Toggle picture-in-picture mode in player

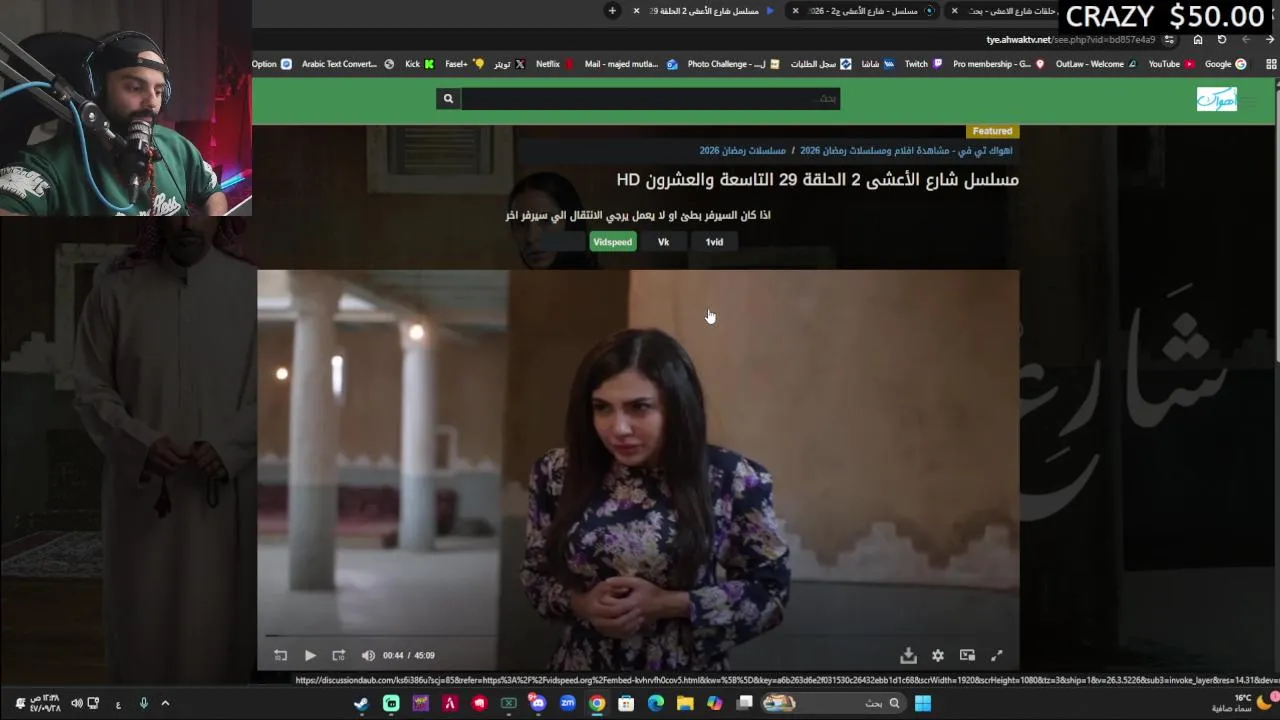[x=967, y=656]
